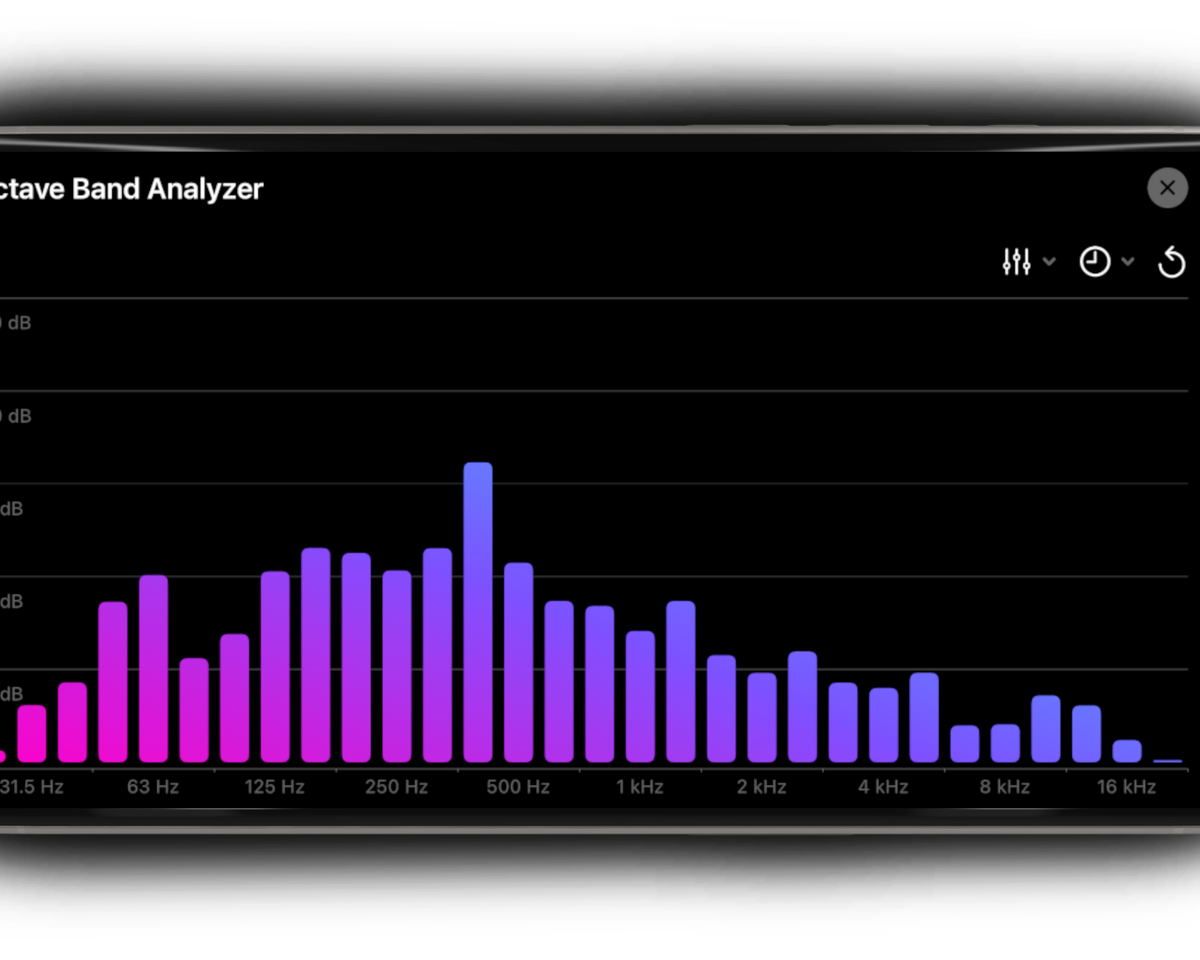
Task: Click the 4 kHz axis label
Action: point(883,787)
